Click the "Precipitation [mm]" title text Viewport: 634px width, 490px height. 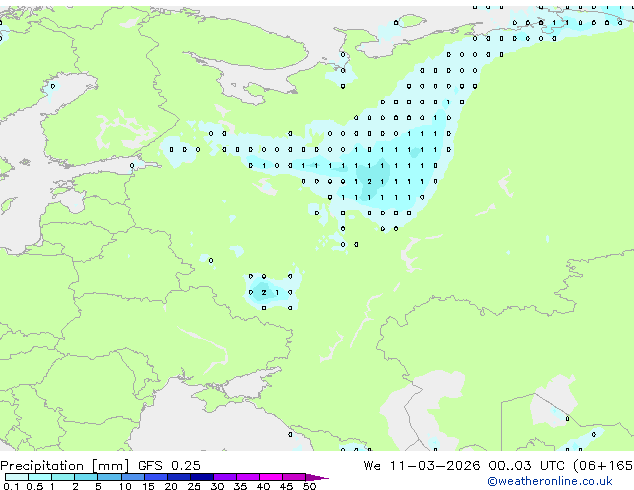(64, 466)
